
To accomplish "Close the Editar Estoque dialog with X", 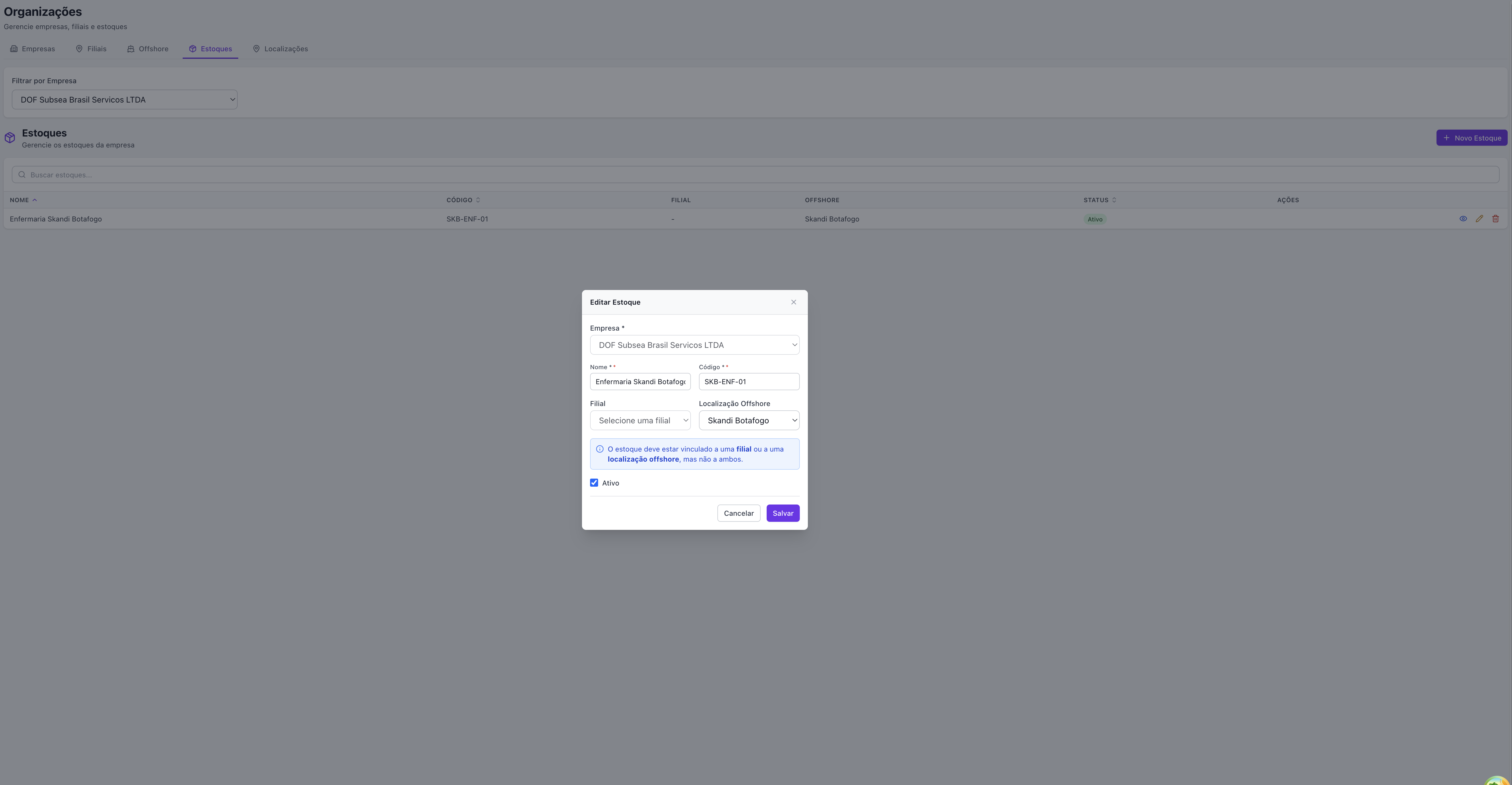I will (x=793, y=302).
